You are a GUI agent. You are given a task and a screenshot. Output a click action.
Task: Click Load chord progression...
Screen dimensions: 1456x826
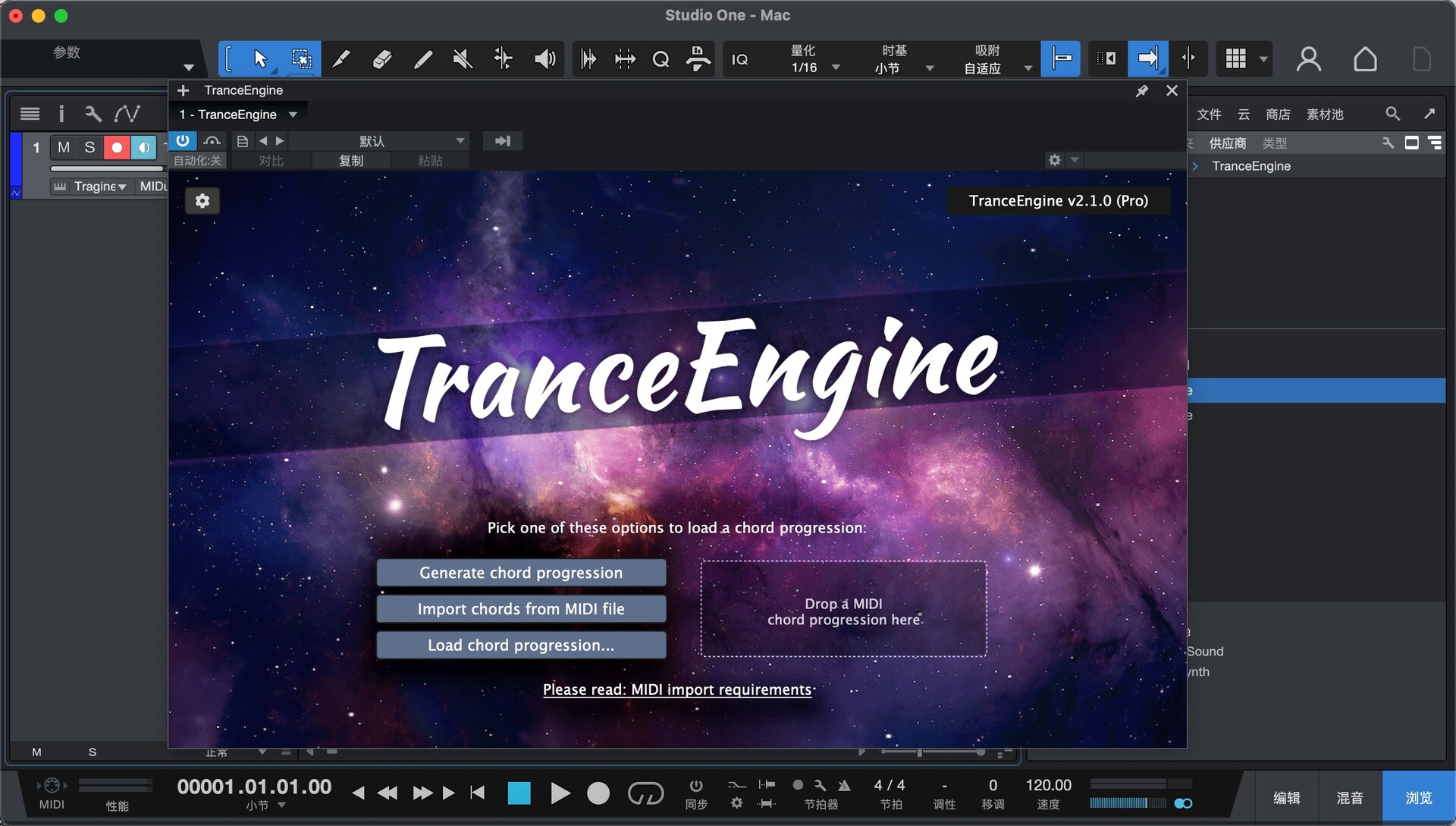(521, 645)
